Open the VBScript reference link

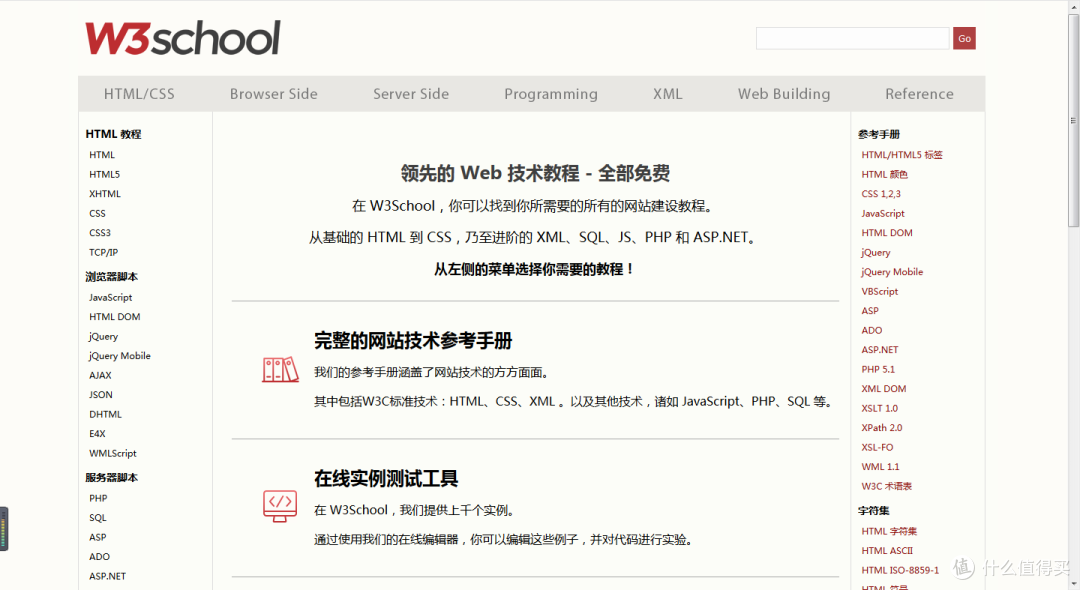pos(880,291)
